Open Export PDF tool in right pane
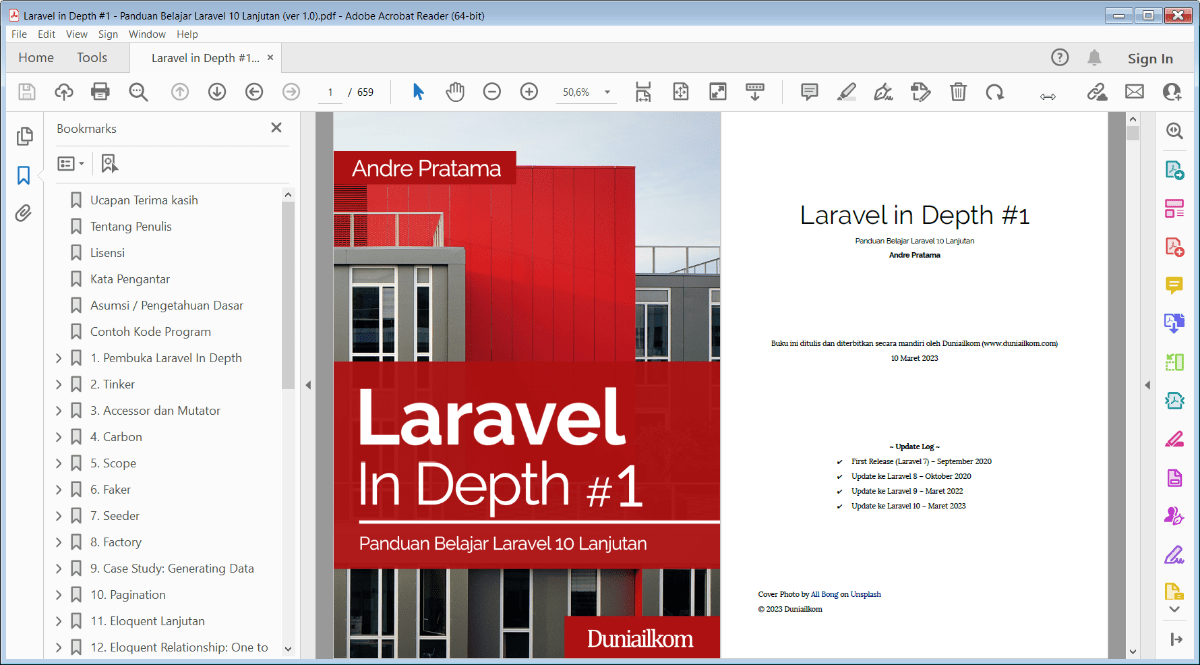Viewport: 1200px width, 665px height. click(x=1174, y=170)
